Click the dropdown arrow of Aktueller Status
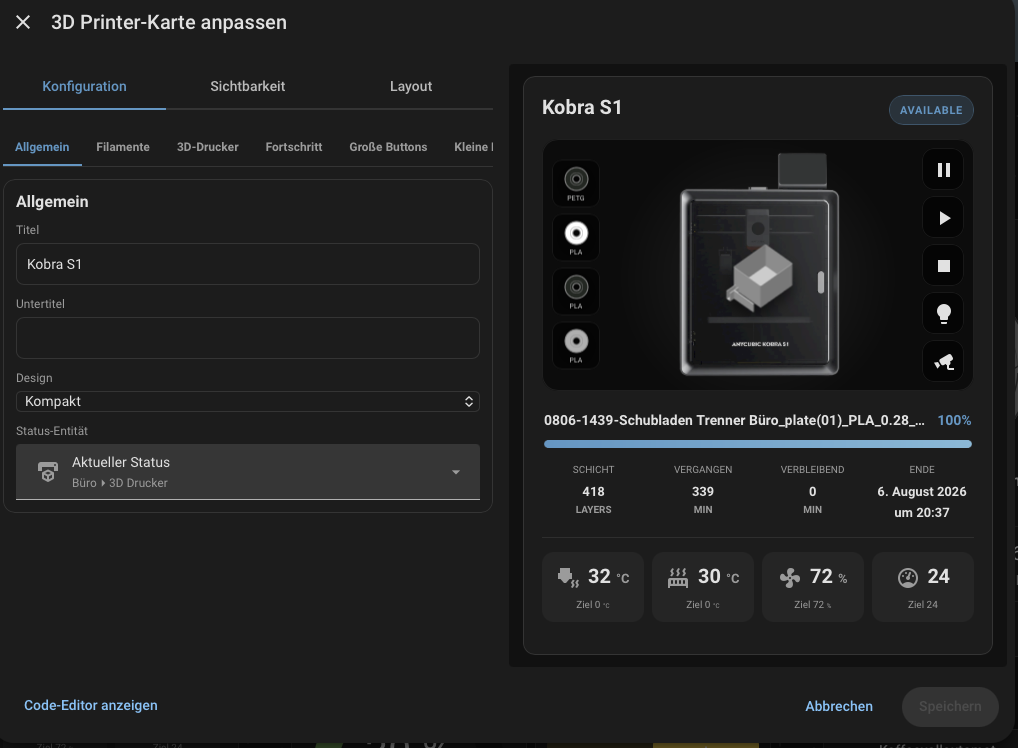The image size is (1018, 748). coord(456,472)
